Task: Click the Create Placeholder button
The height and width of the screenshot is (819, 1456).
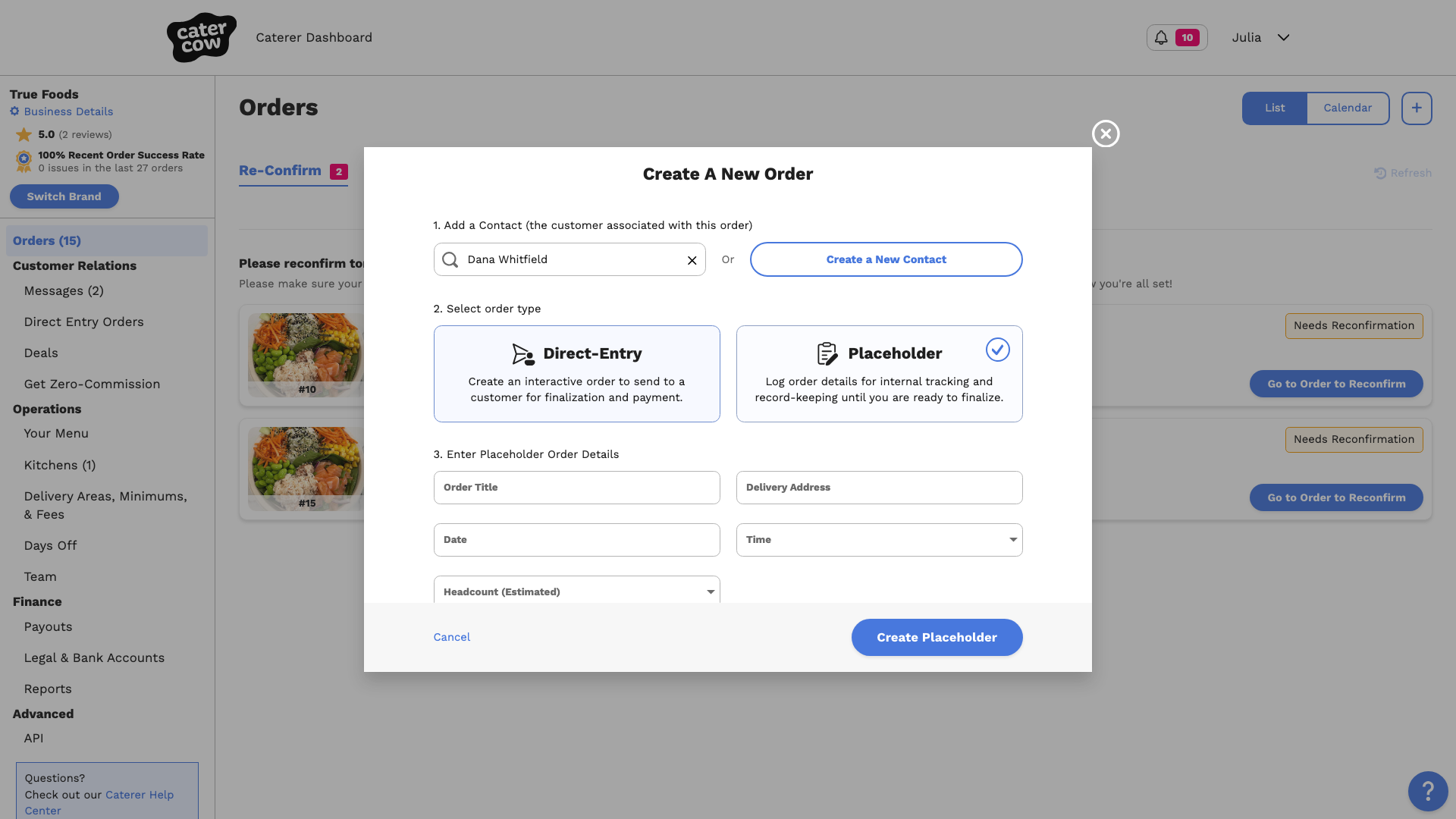Action: 937,637
